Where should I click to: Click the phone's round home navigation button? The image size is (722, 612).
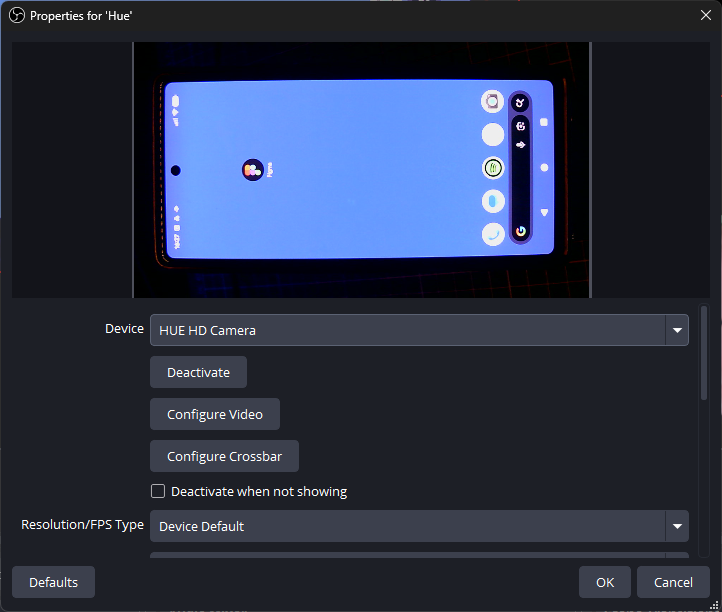(544, 167)
